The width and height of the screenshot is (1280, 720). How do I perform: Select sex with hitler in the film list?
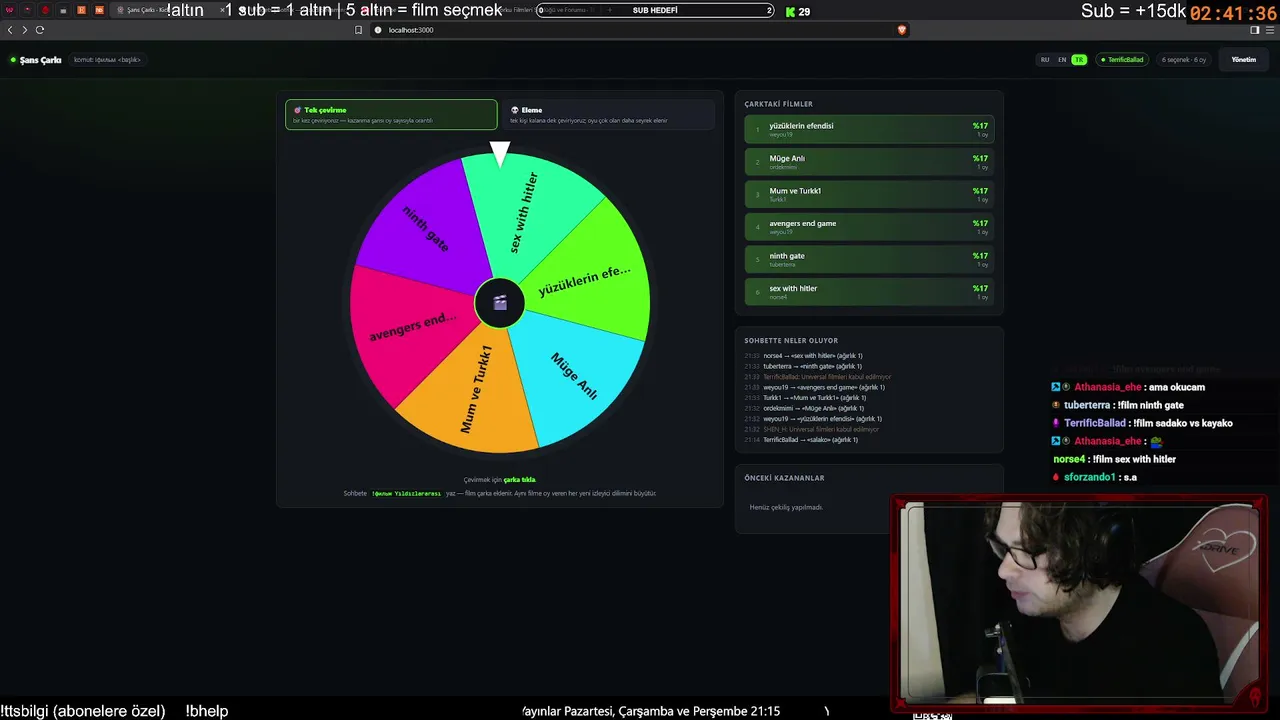(870, 292)
